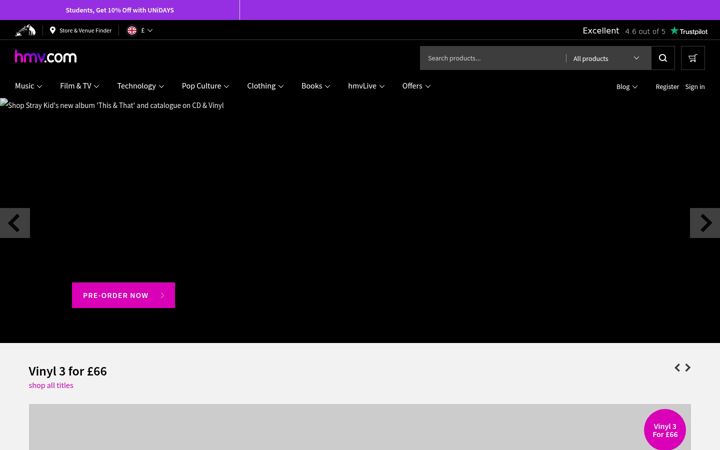Show next Vinyl 3 for £66 items
720x450 pixels.
click(688, 367)
